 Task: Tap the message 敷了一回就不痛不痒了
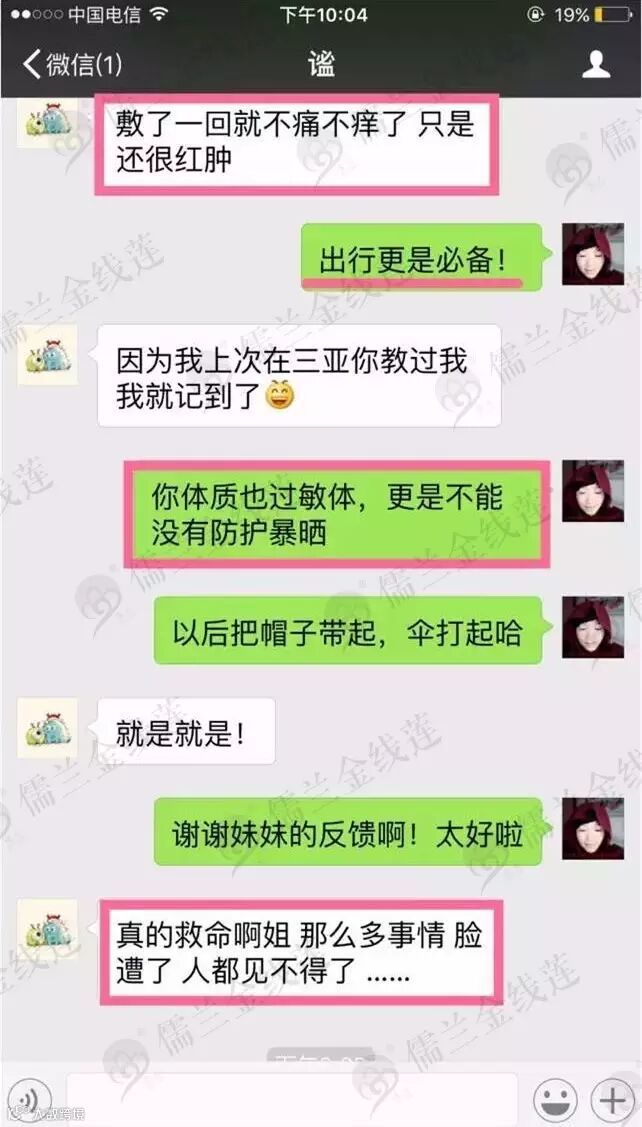296,144
